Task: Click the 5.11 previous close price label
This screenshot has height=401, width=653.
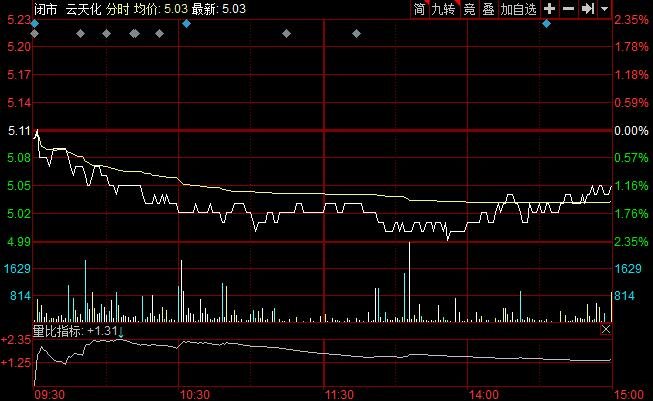Action: [19, 131]
